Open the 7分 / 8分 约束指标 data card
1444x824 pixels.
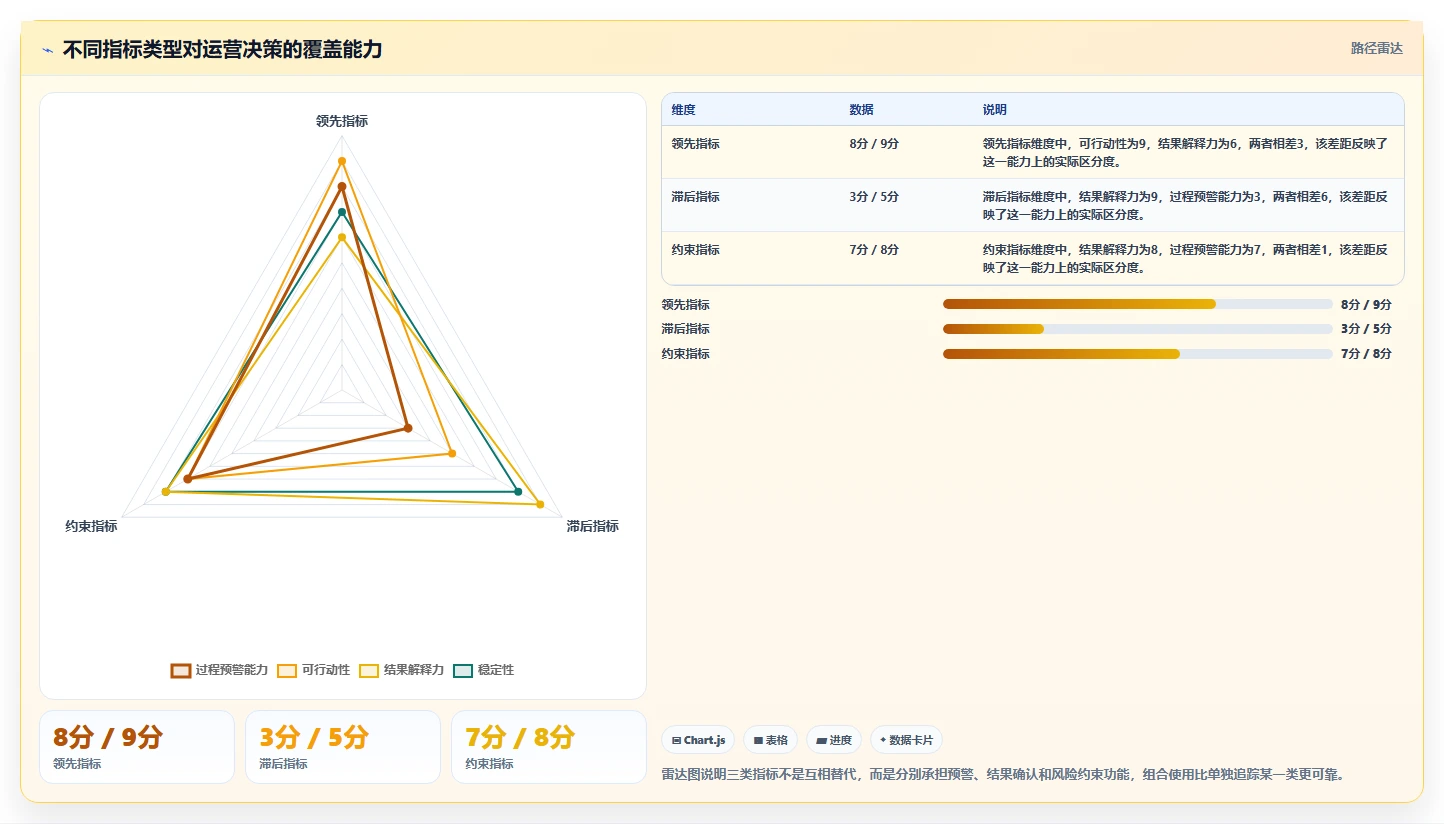point(549,747)
